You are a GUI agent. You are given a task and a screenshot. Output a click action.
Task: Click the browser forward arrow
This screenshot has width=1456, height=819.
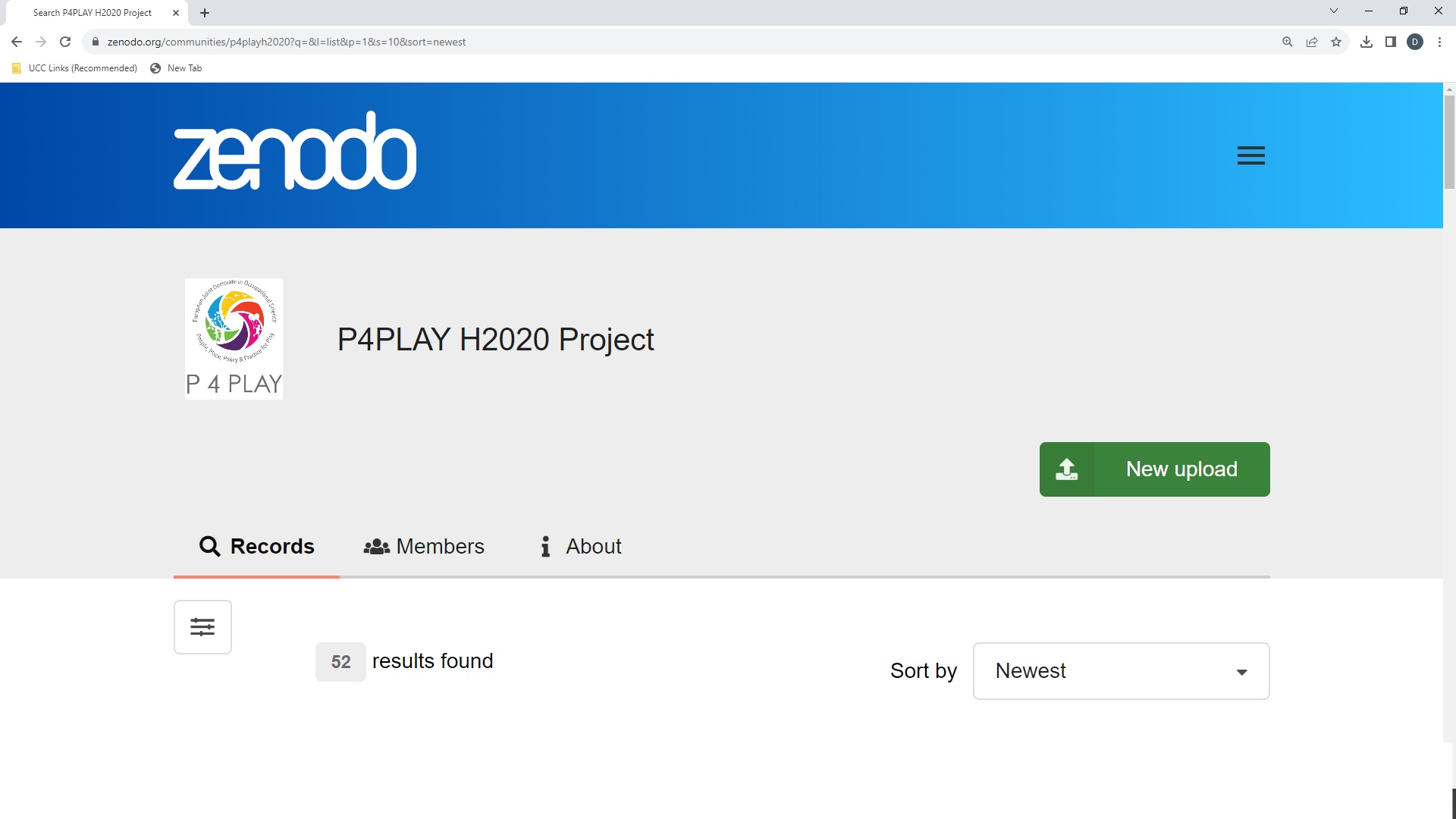click(x=41, y=42)
